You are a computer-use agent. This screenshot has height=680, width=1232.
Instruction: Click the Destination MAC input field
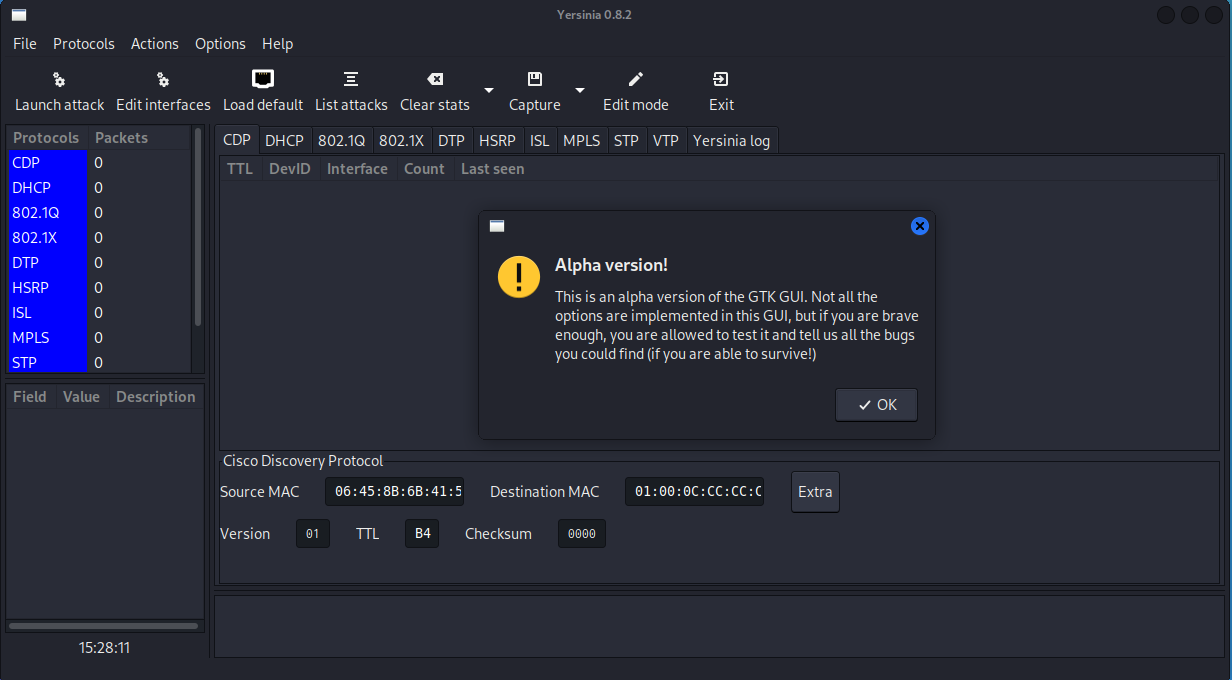695,491
